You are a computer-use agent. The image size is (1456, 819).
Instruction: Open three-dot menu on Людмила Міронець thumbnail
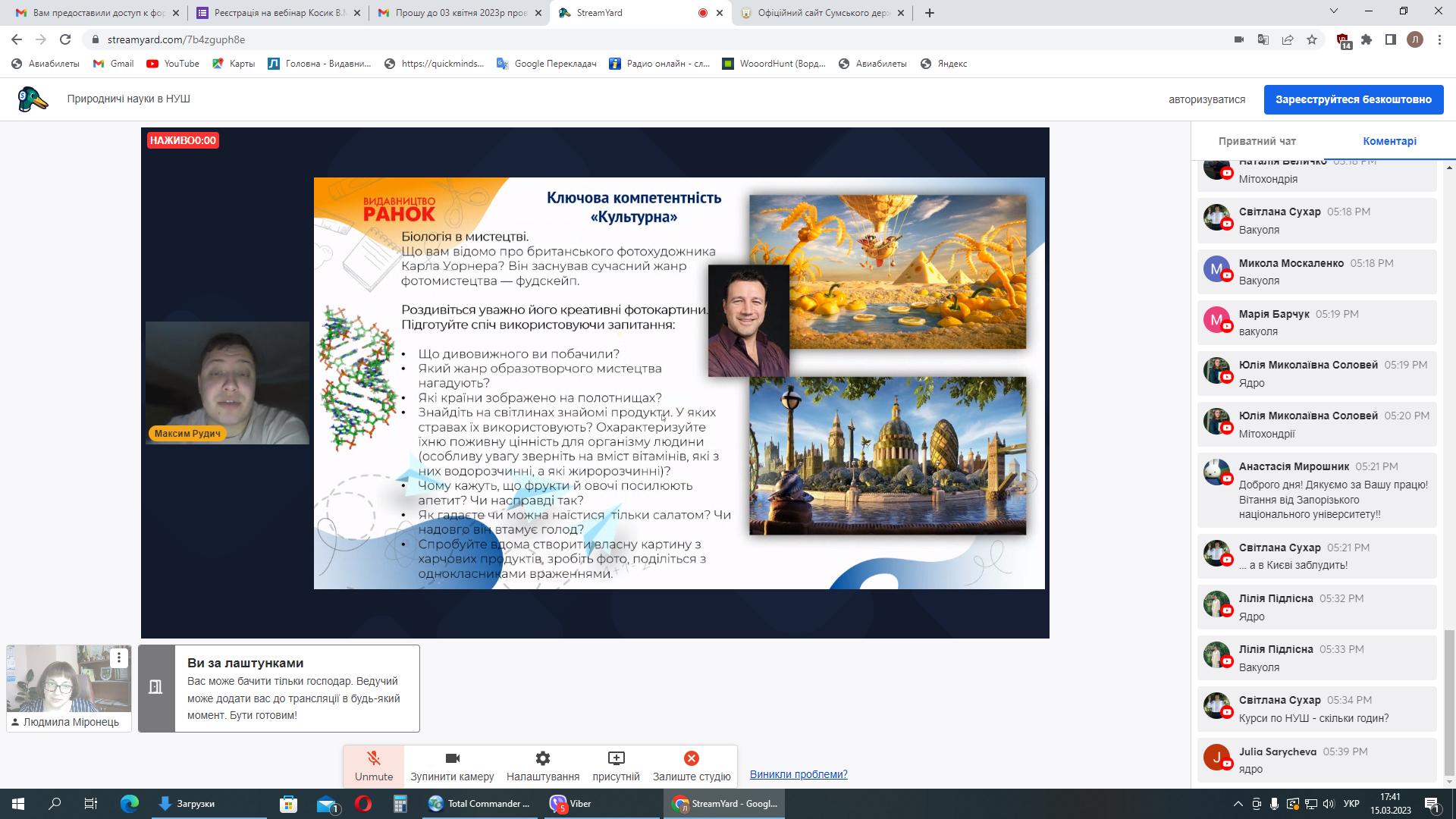click(119, 657)
